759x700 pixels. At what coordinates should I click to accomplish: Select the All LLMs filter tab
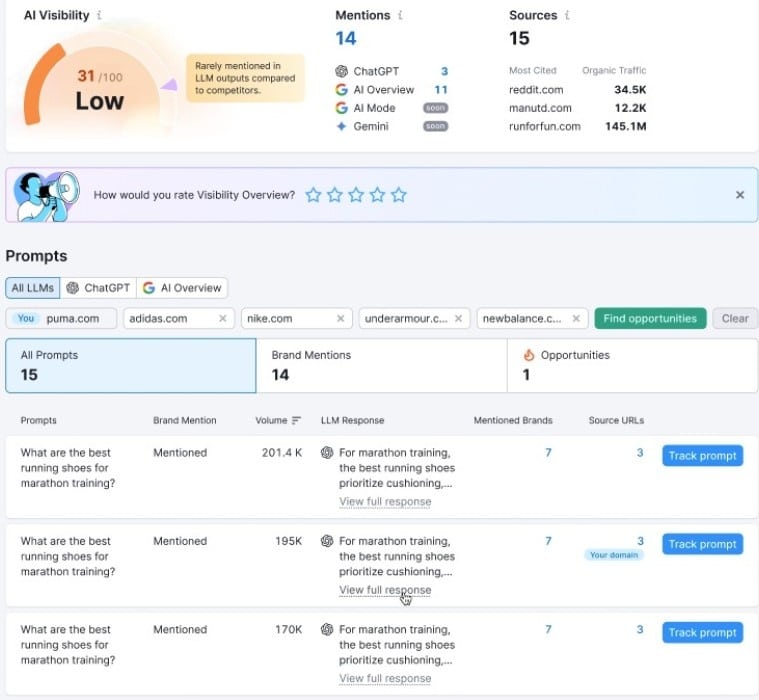(32, 288)
